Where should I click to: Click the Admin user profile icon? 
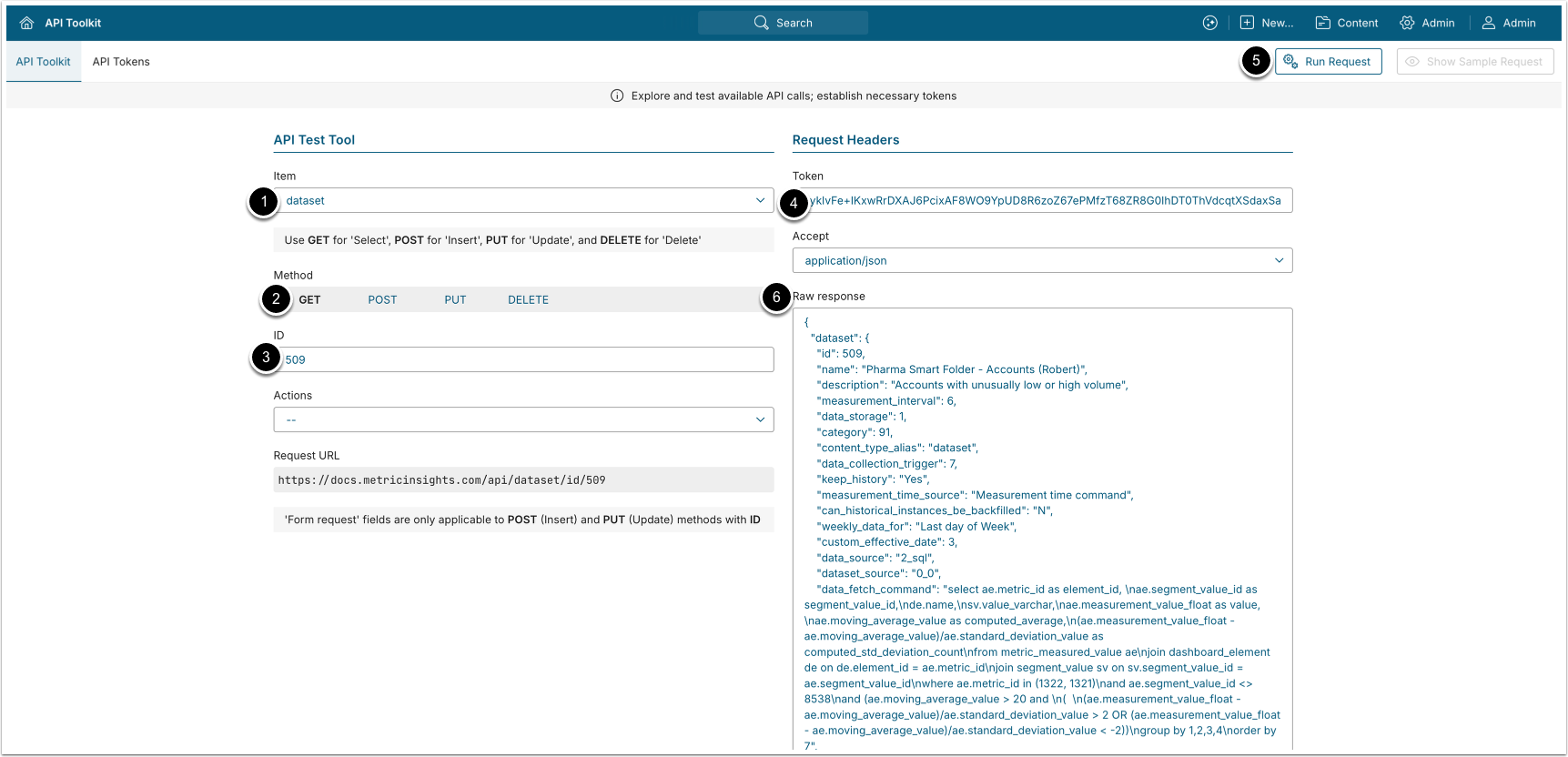click(x=1489, y=23)
